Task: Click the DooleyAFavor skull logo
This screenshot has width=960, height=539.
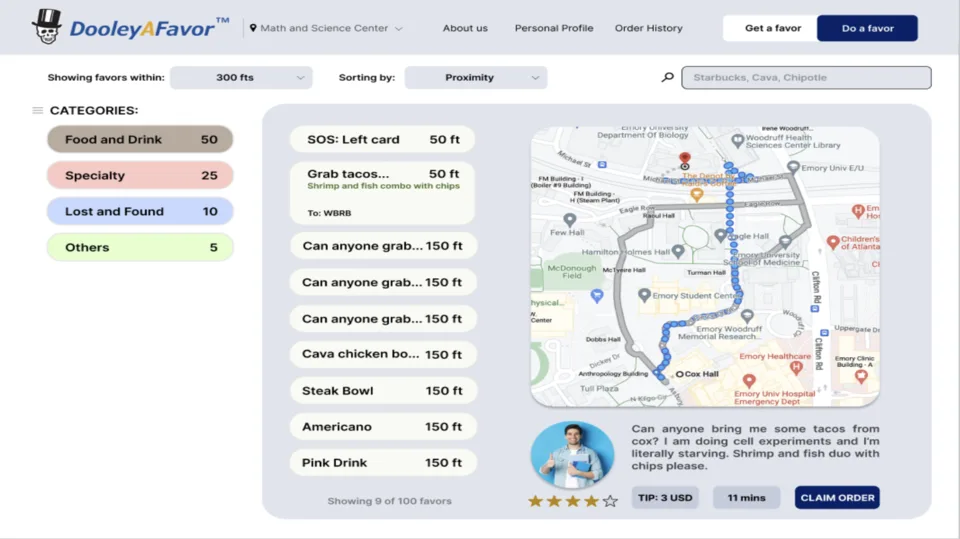Action: point(47,27)
